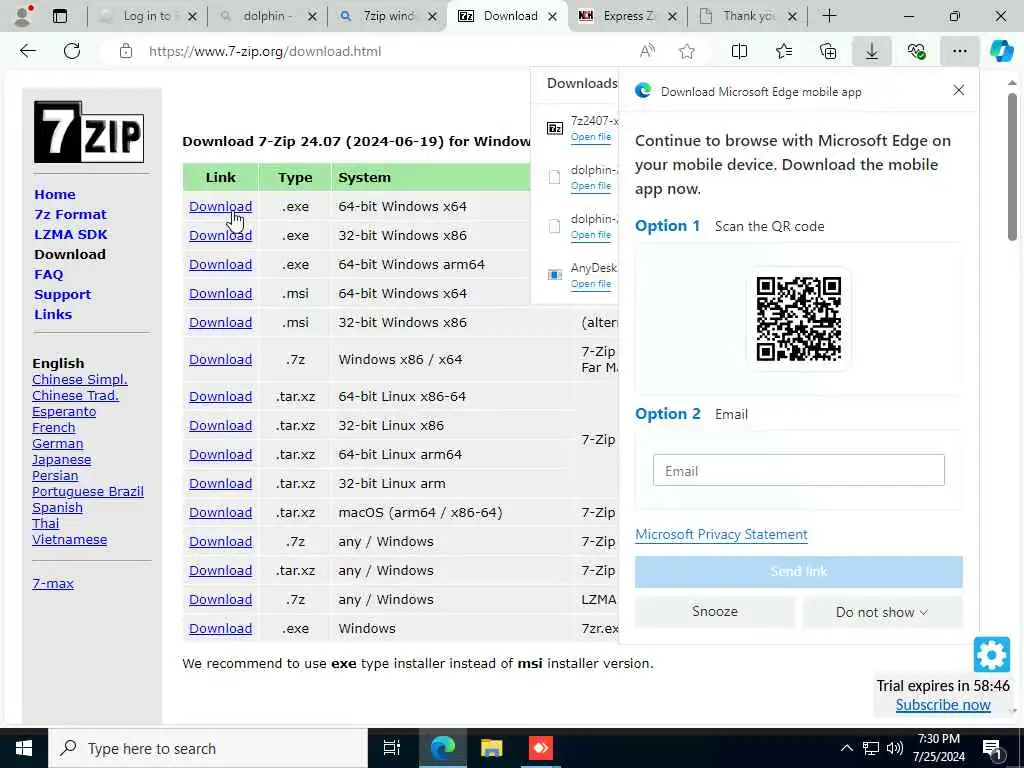Click the Windows taskbar search box
This screenshot has height=768, width=1024.
pos(208,748)
